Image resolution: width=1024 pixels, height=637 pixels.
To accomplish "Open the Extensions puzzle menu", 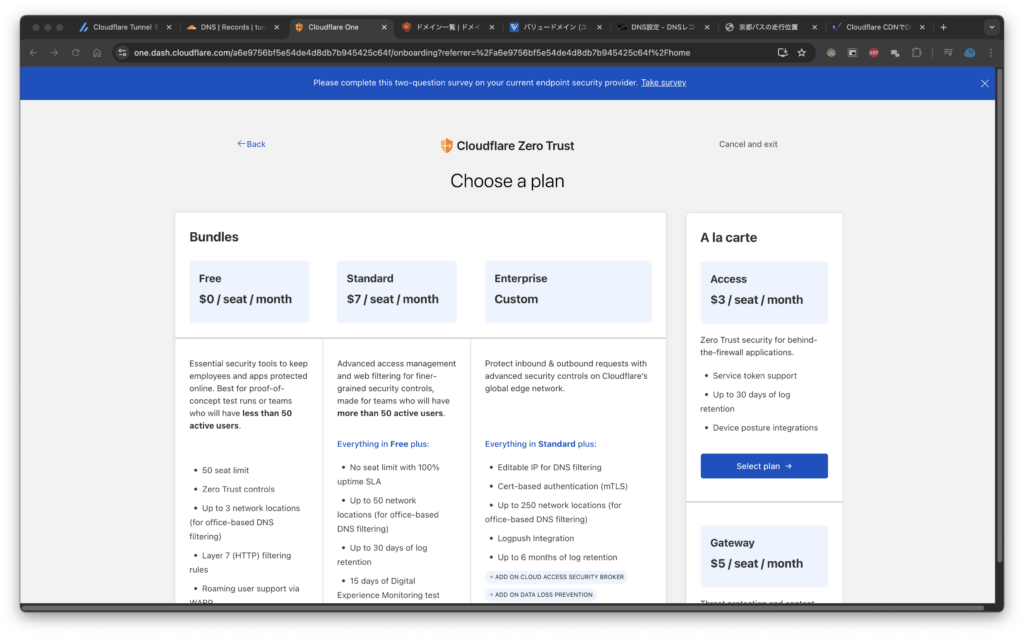I will click(917, 53).
